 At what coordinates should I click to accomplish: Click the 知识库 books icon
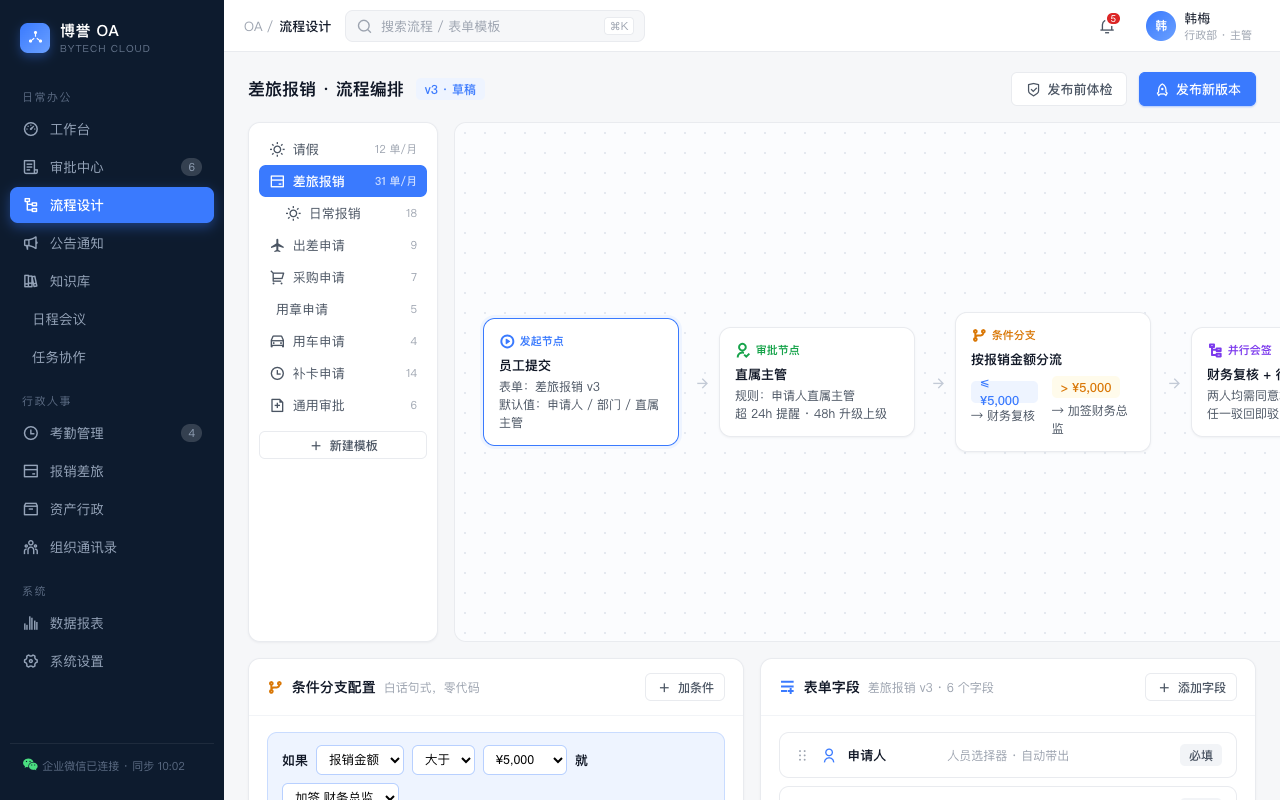tap(31, 281)
